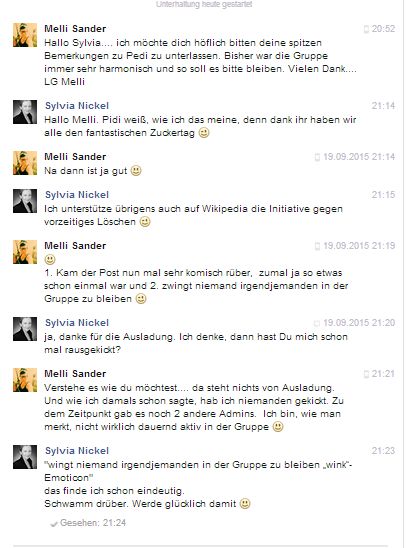Viewport: 410px width, 548px height.
Task: Open Melli Sander's profile from the first message
Action: click(75, 29)
